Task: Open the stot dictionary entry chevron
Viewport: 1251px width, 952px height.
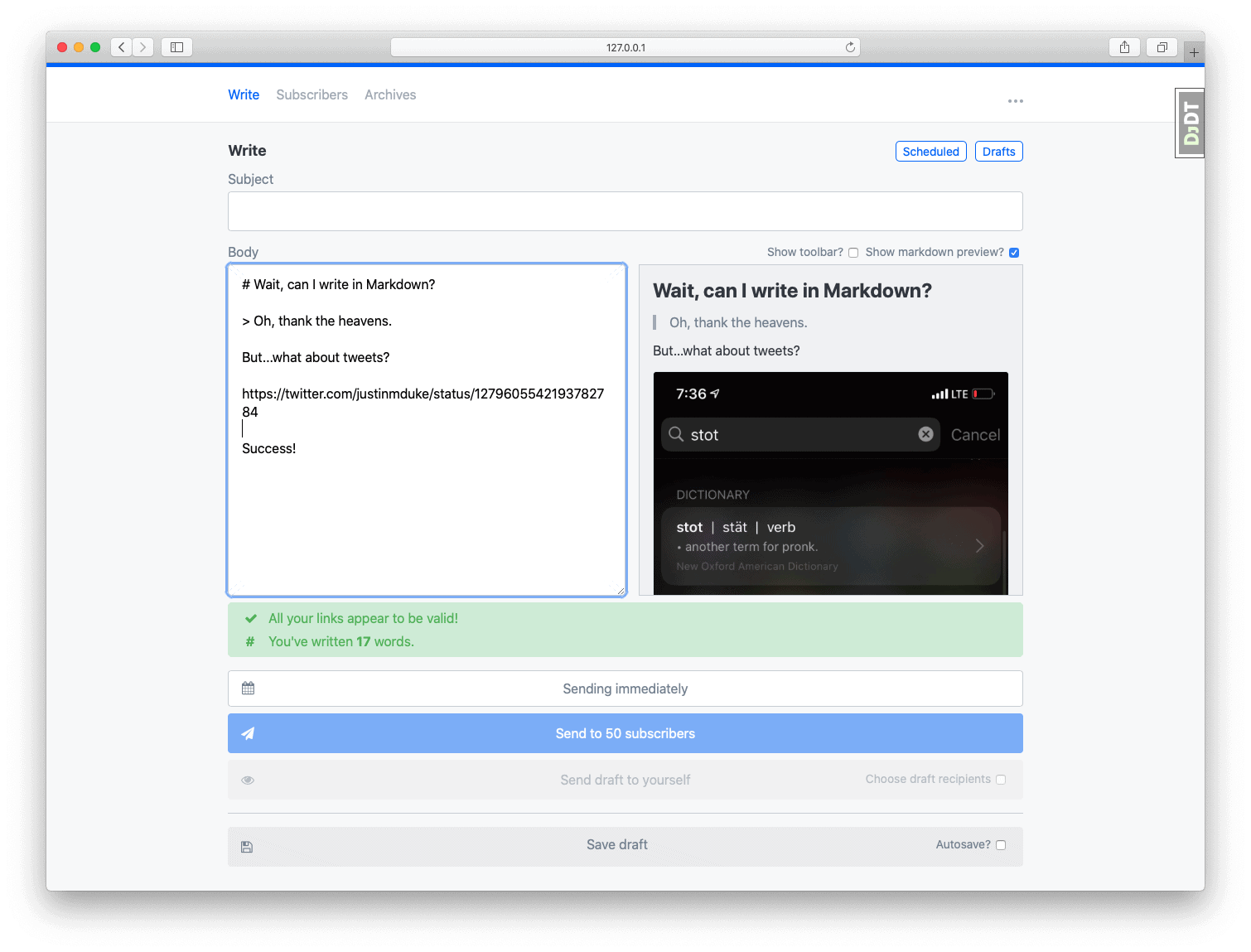Action: (980, 545)
